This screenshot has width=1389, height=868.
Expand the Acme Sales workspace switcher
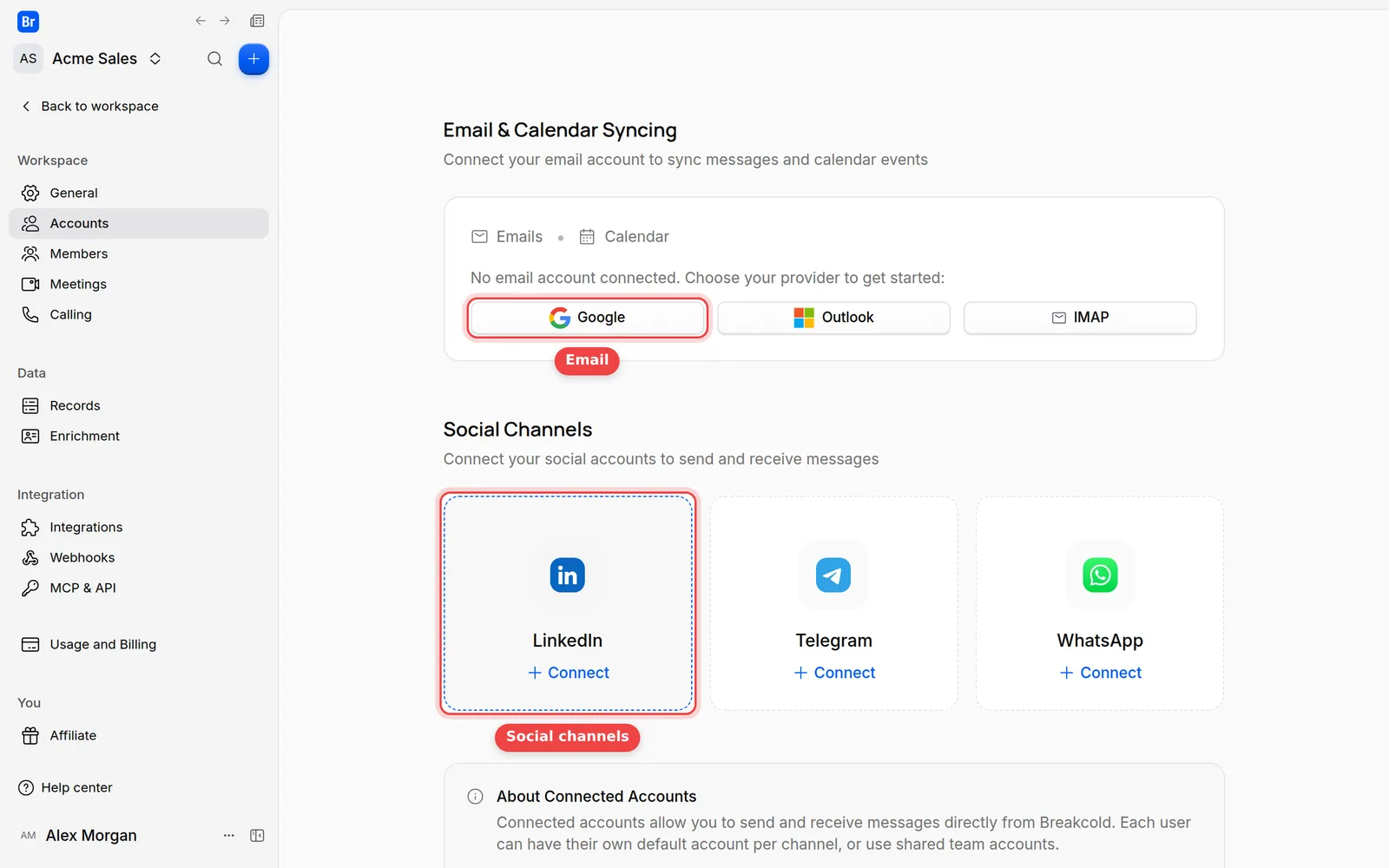point(155,59)
